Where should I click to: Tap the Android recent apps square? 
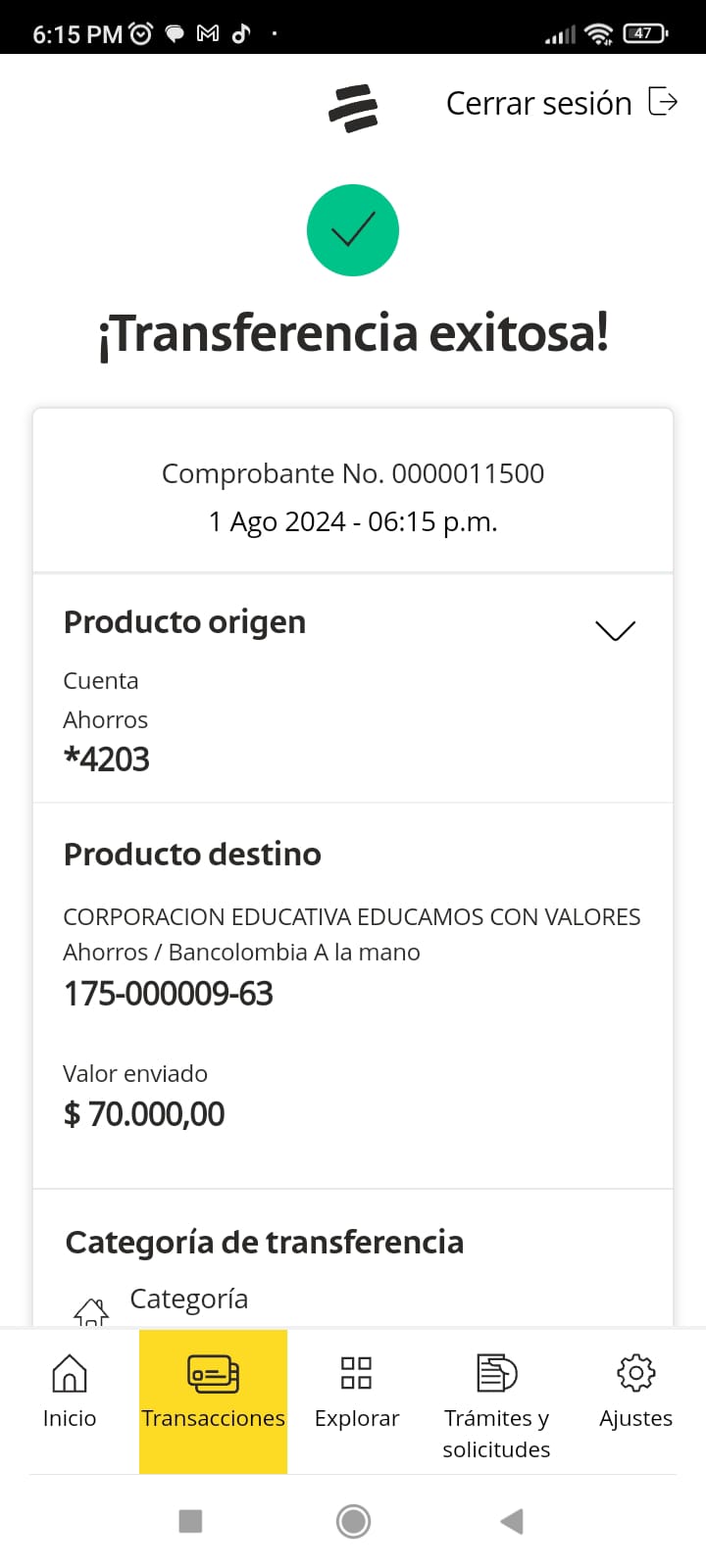[190, 1521]
